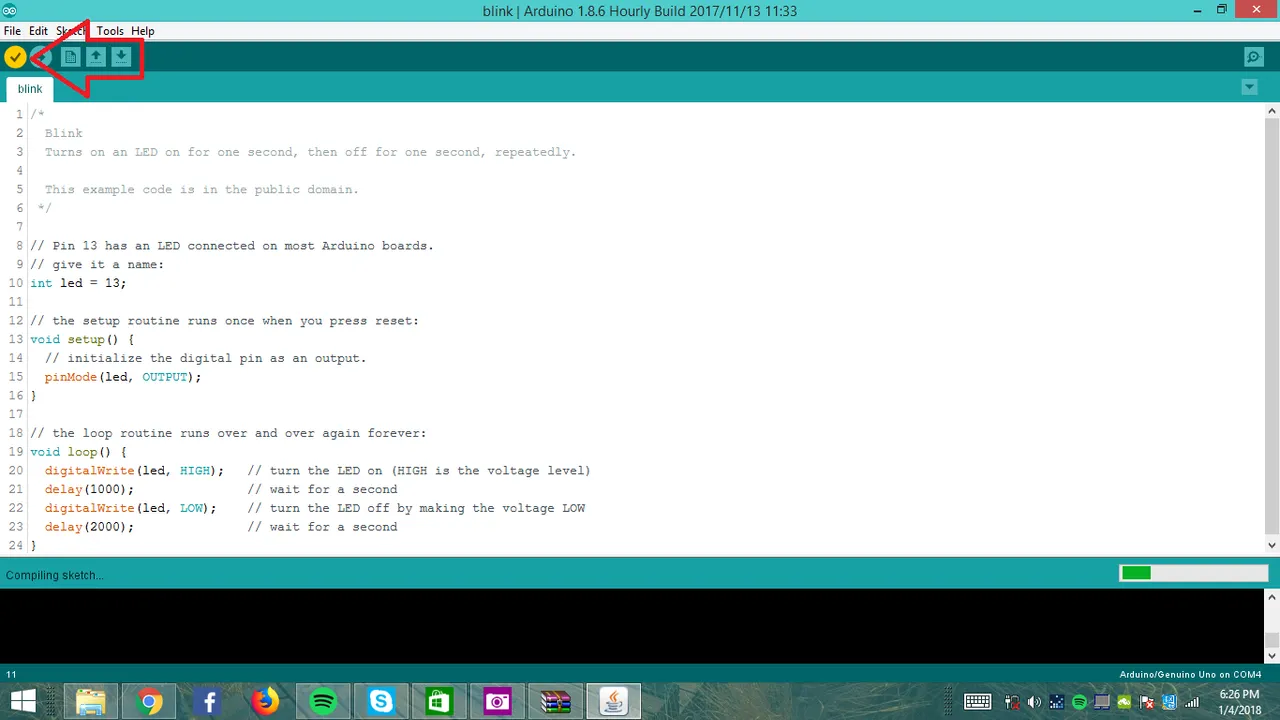Open the purple camera app on taskbar
The image size is (1280, 720).
tap(498, 702)
